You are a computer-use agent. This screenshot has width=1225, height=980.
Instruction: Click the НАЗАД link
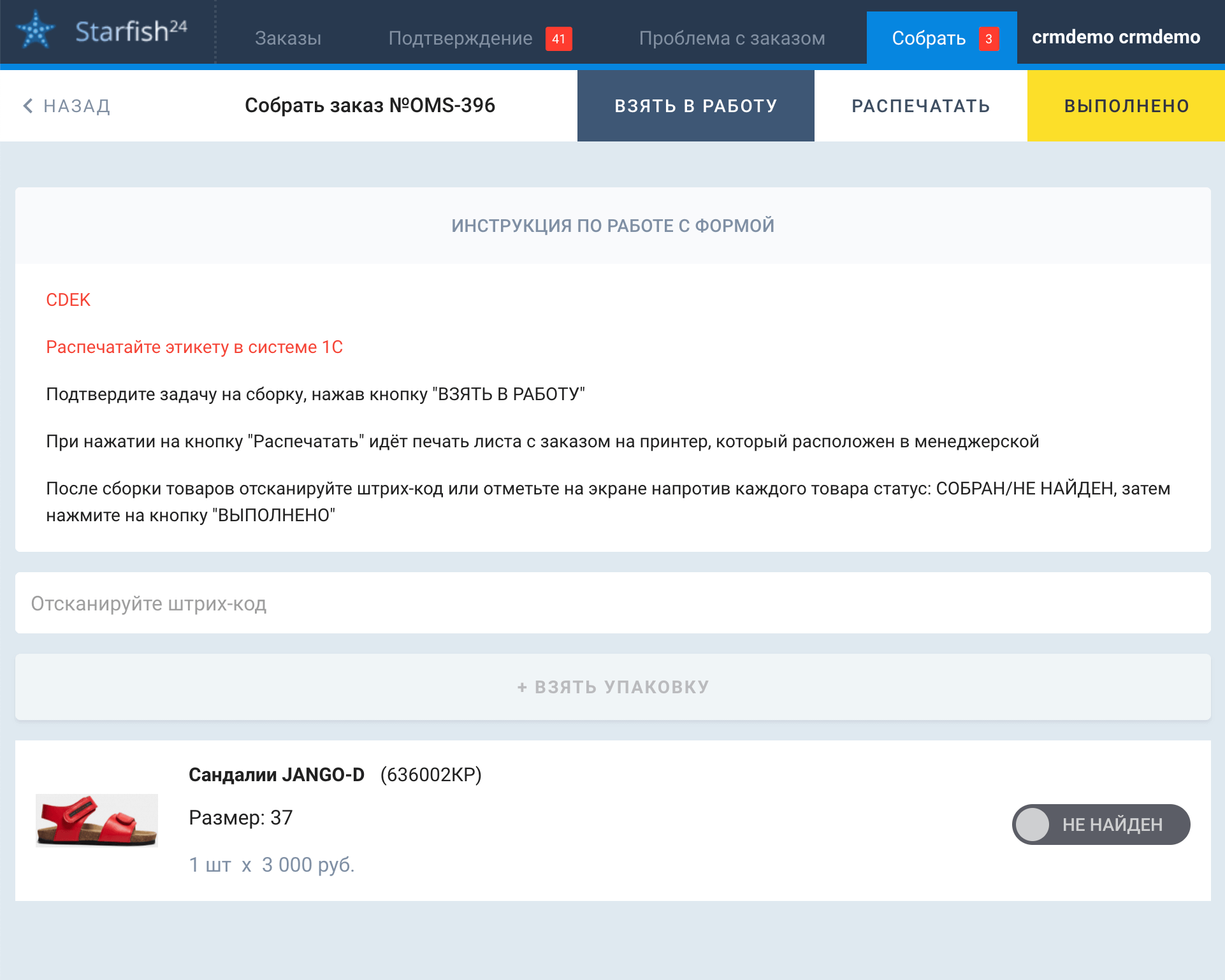[76, 106]
